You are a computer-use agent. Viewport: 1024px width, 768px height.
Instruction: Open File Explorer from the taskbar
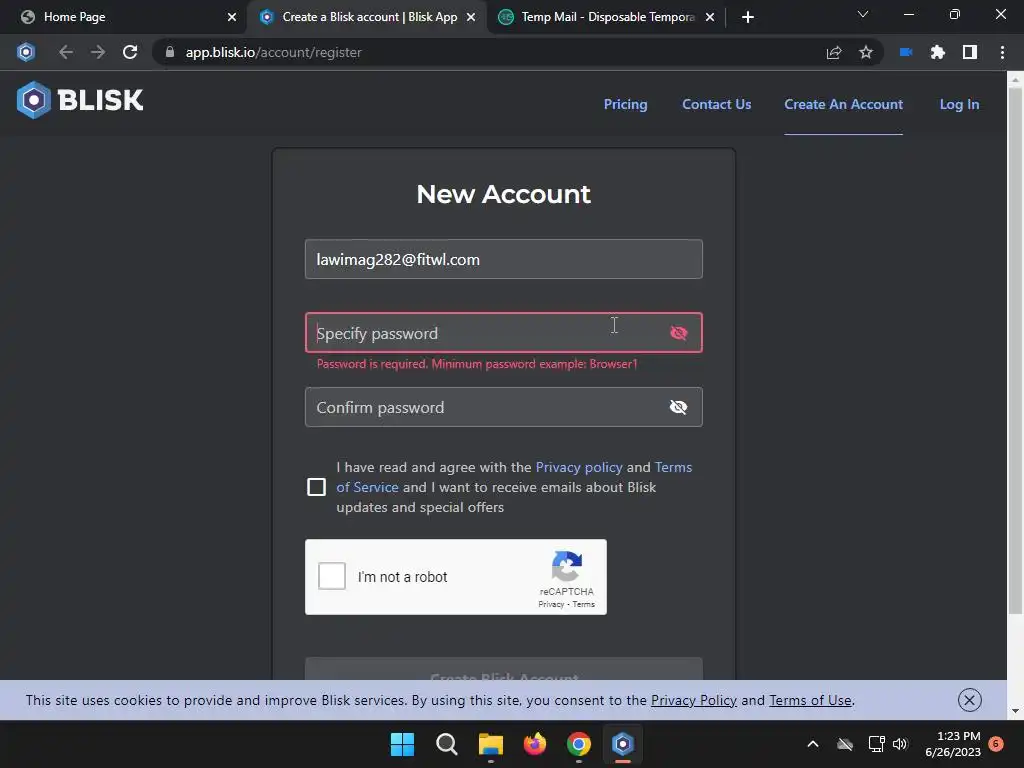pyautogui.click(x=490, y=744)
